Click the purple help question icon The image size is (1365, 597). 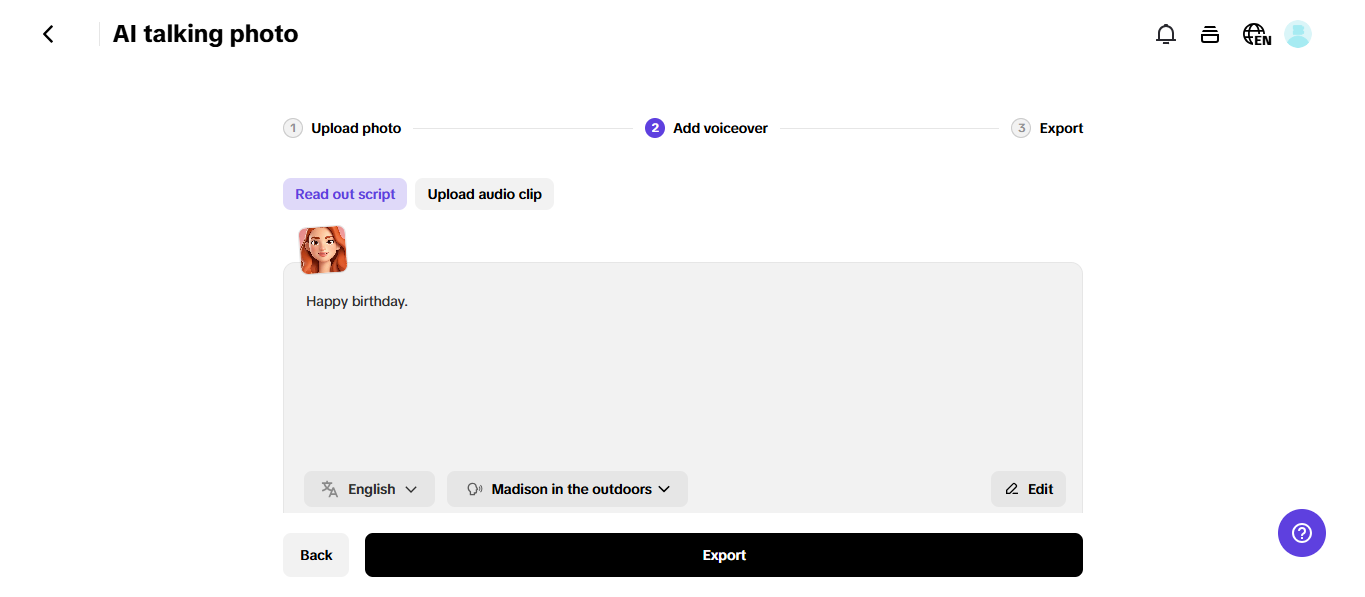1301,533
